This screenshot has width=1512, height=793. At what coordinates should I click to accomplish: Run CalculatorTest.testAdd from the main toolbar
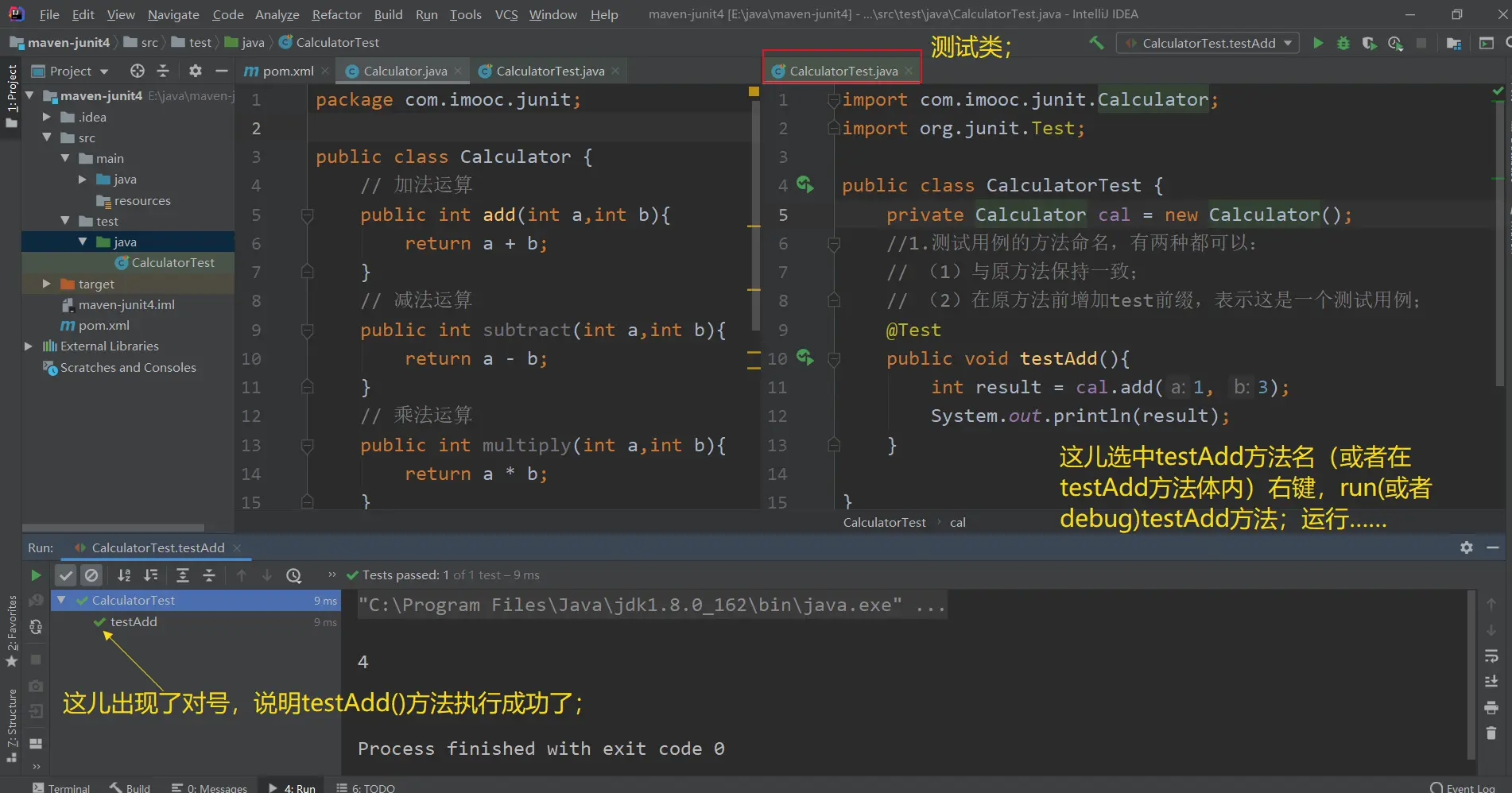[x=1318, y=43]
